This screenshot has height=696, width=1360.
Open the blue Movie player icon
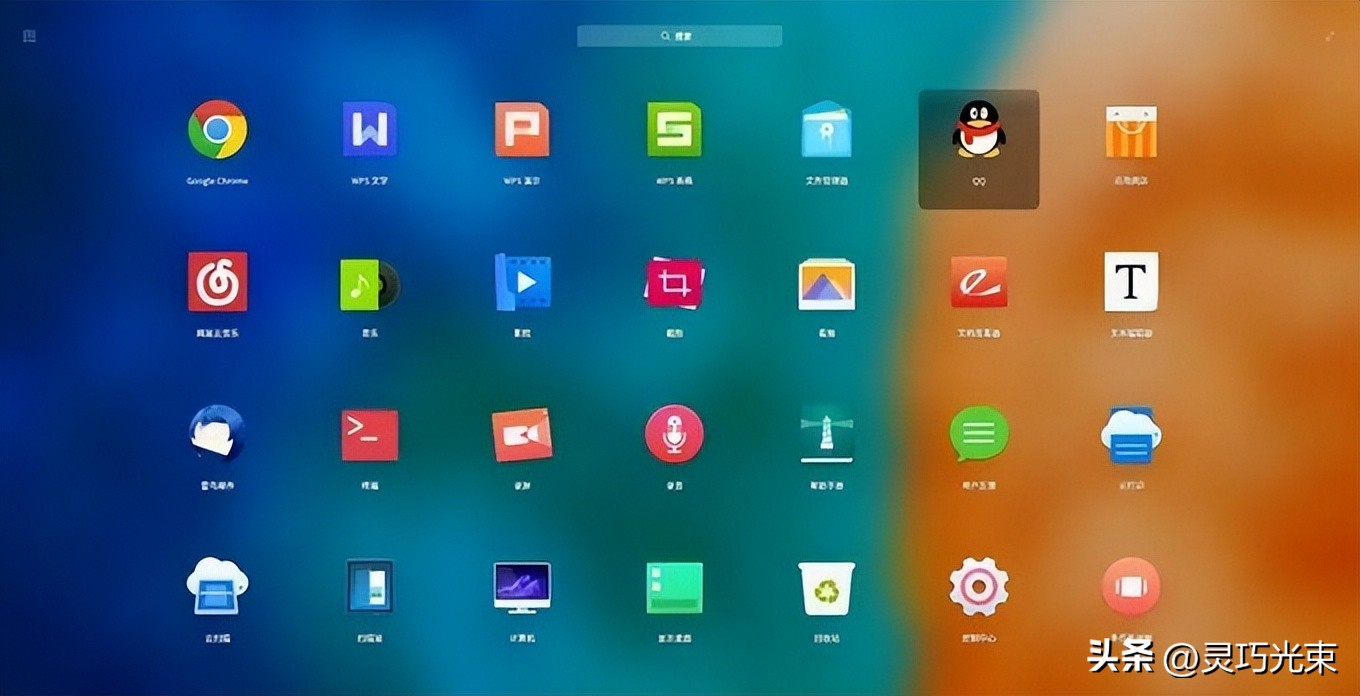pyautogui.click(x=522, y=282)
